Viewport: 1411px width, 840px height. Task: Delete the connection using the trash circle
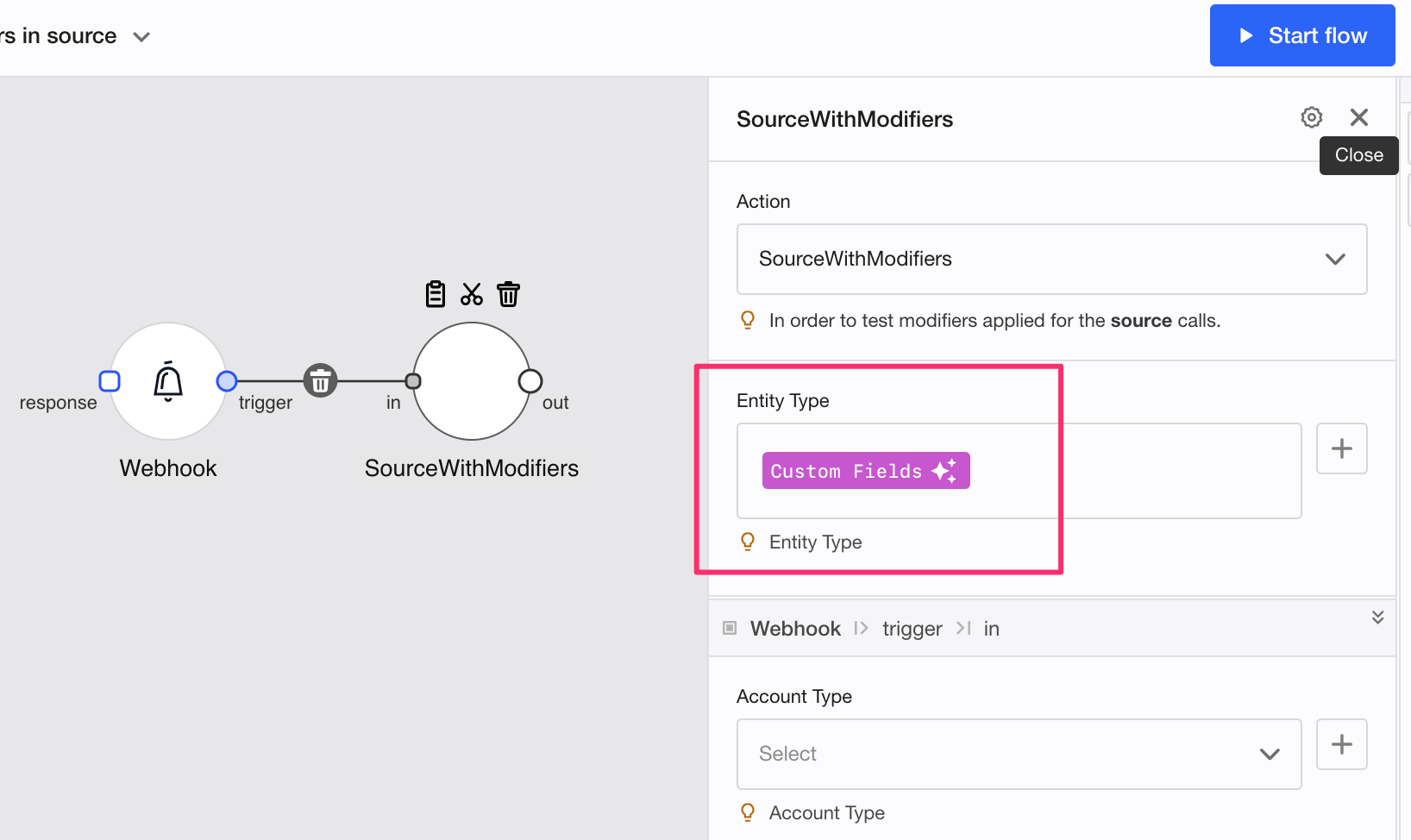click(320, 380)
